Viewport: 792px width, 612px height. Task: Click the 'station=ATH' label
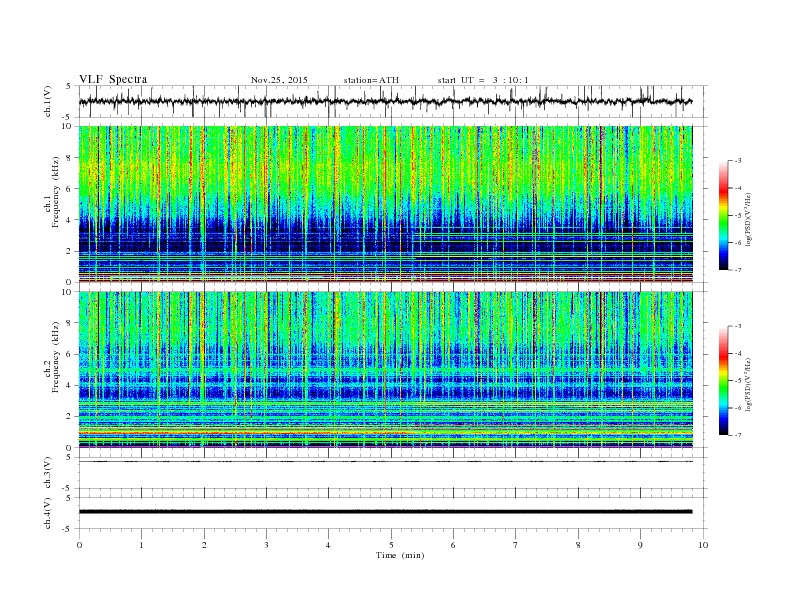click(371, 80)
